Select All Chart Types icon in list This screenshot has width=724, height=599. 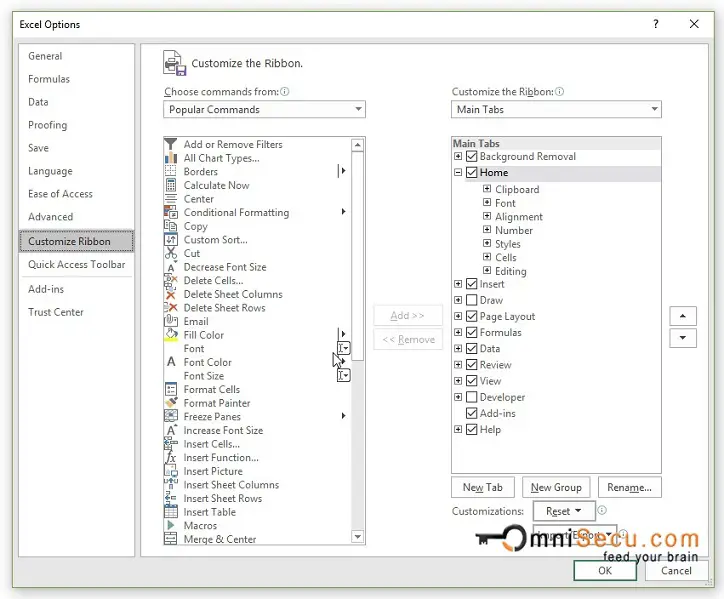point(171,158)
